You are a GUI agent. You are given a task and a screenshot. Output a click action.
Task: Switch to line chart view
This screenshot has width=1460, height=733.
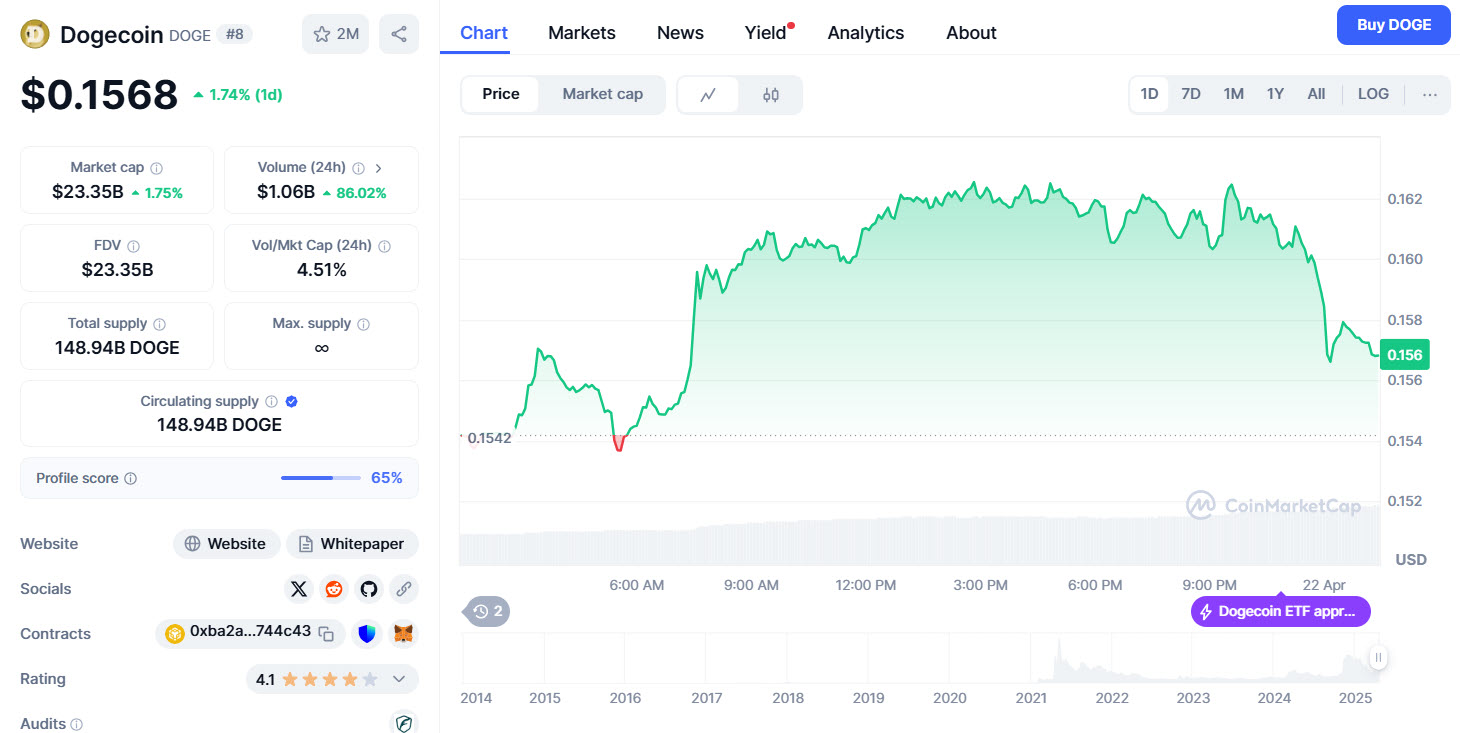[709, 95]
